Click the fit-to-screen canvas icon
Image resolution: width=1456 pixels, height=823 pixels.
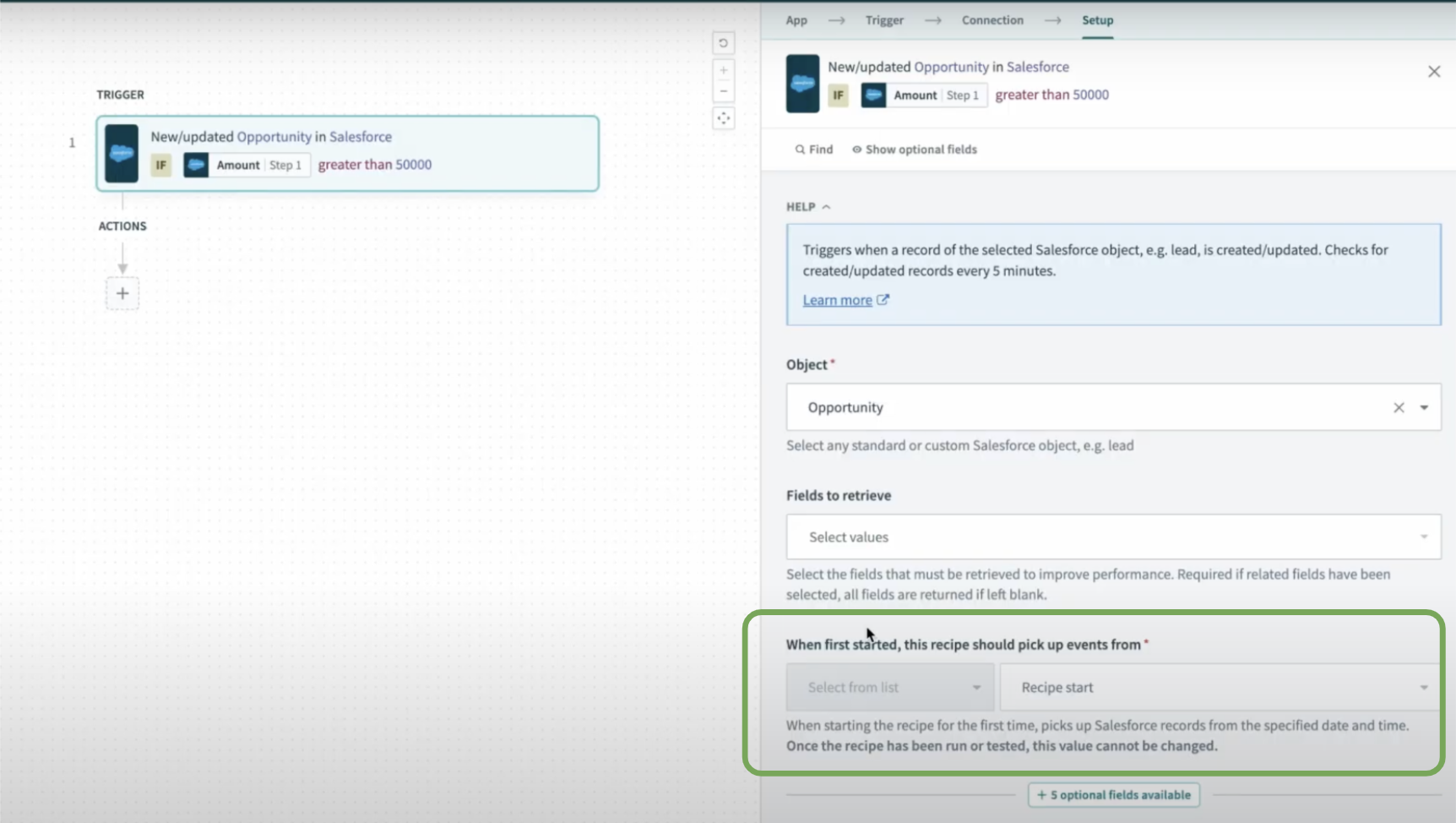click(723, 118)
